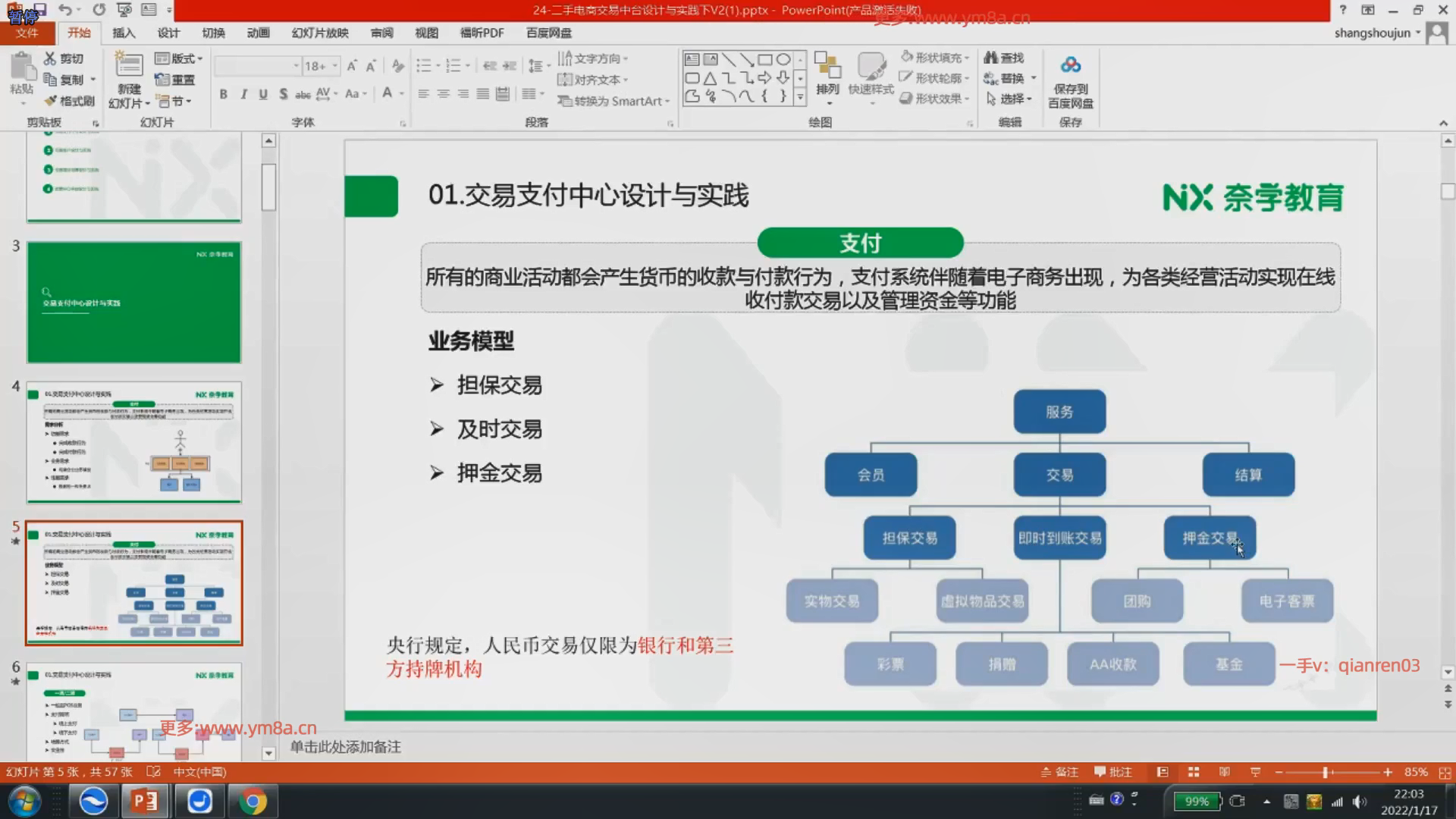Viewport: 1456px width, 819px height.
Task: Click the zoom slider handle
Action: coord(1326,772)
